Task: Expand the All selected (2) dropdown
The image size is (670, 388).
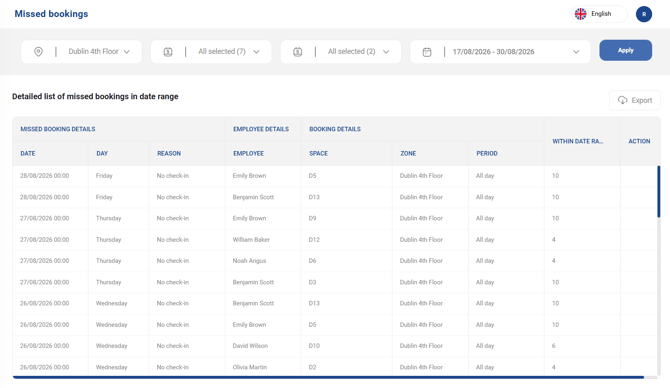Action: [341, 52]
